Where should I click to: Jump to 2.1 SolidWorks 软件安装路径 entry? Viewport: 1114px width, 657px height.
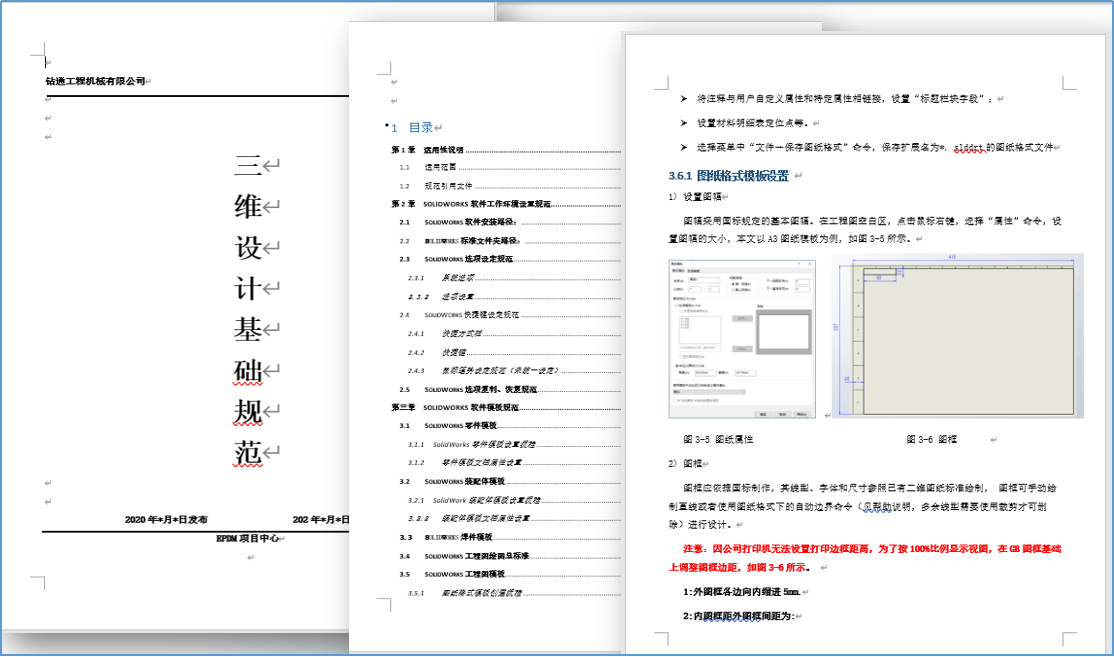pos(472,222)
